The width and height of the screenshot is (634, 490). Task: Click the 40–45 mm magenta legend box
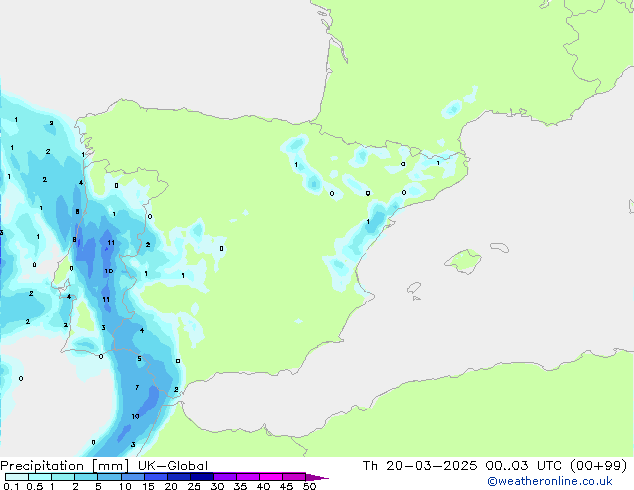(271, 477)
